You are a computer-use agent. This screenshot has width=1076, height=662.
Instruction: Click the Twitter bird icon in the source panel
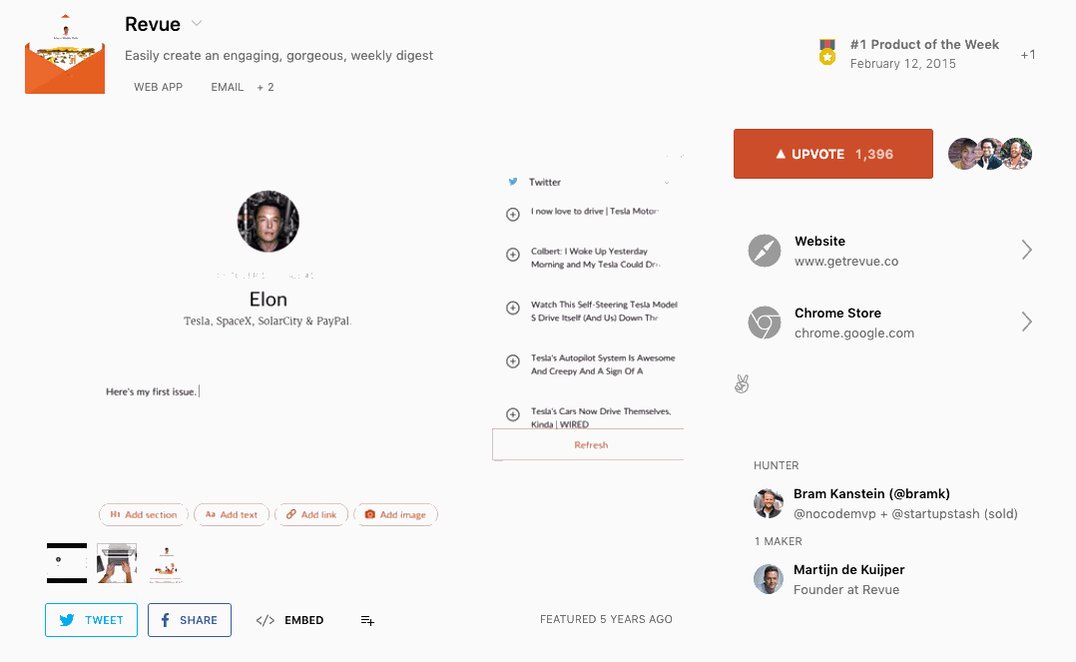(513, 182)
